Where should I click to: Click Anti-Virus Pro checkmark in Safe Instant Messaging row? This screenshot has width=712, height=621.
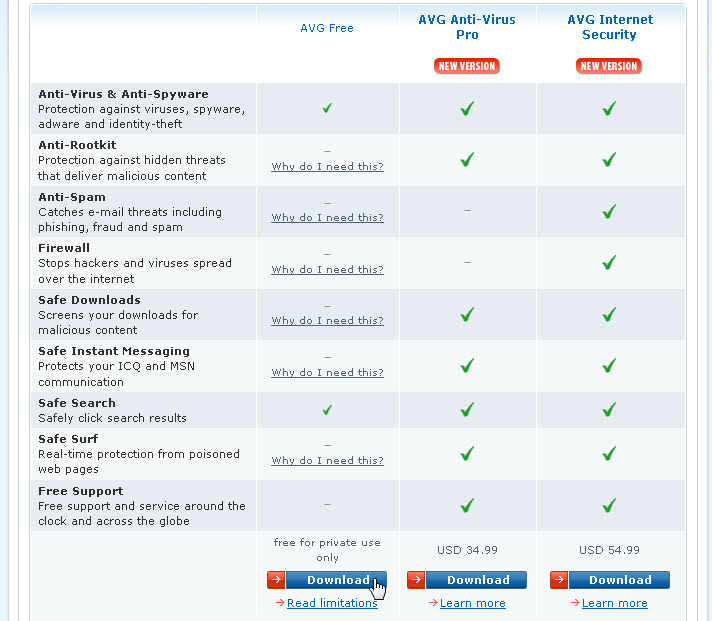tap(467, 365)
